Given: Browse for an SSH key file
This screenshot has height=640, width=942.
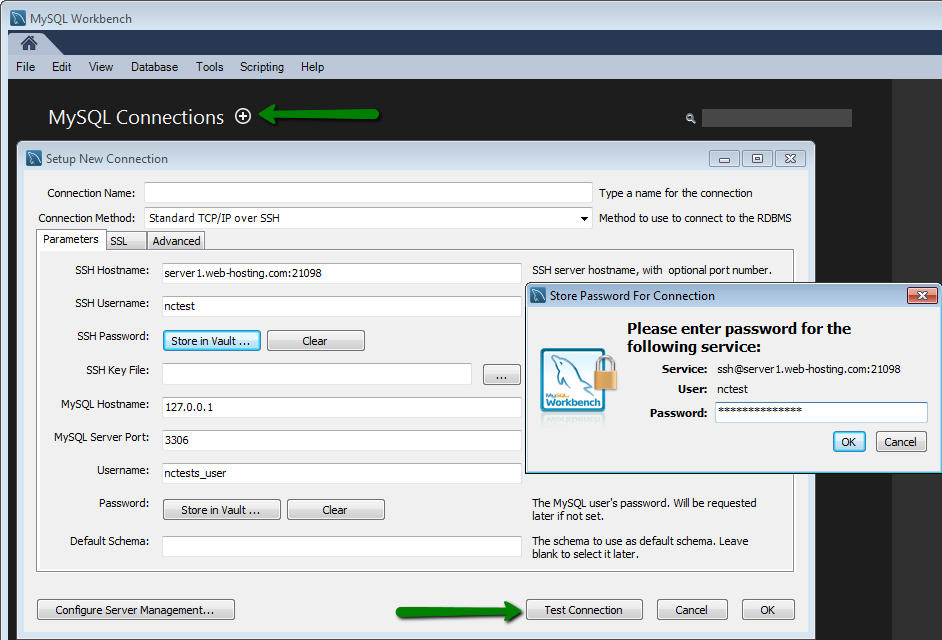Looking at the screenshot, I should point(501,374).
